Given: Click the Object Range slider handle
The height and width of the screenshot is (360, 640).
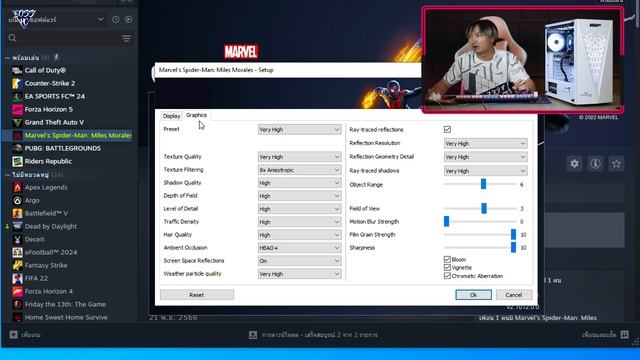Looking at the screenshot, I should pos(483,184).
